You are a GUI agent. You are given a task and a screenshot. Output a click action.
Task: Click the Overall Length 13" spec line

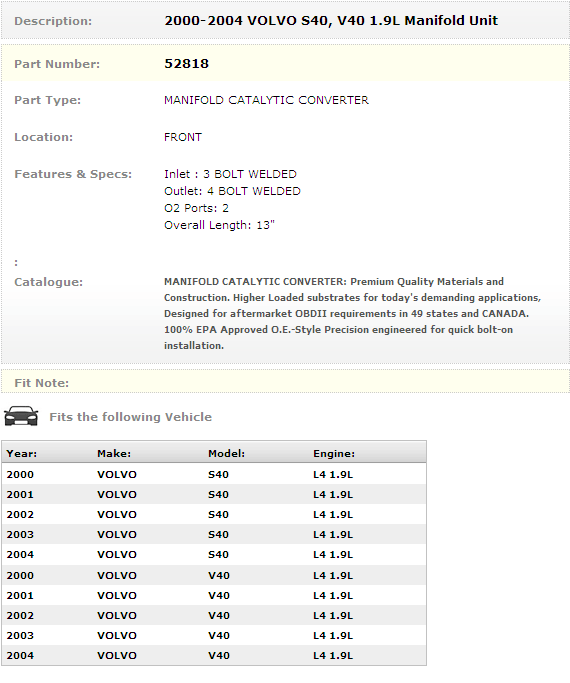pos(219,225)
